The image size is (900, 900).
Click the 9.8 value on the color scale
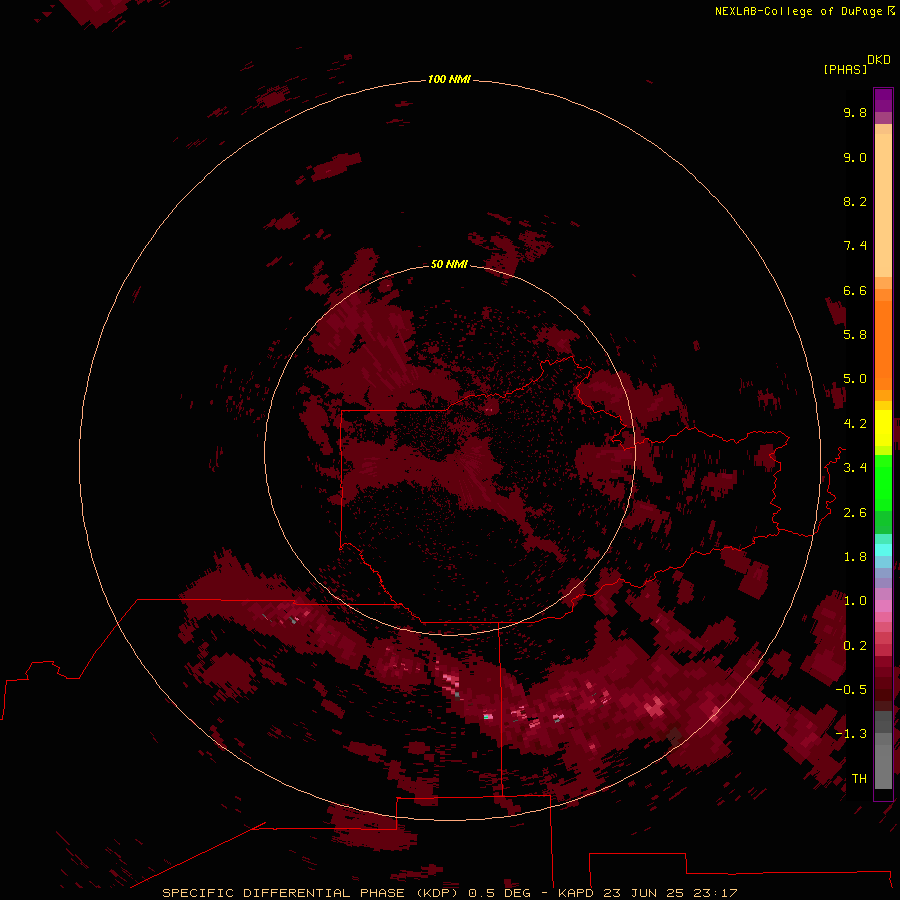coord(855,112)
